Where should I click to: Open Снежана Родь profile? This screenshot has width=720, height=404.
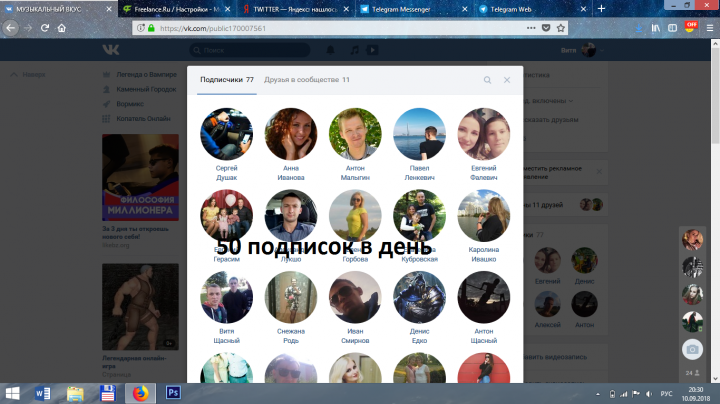pyautogui.click(x=291, y=336)
